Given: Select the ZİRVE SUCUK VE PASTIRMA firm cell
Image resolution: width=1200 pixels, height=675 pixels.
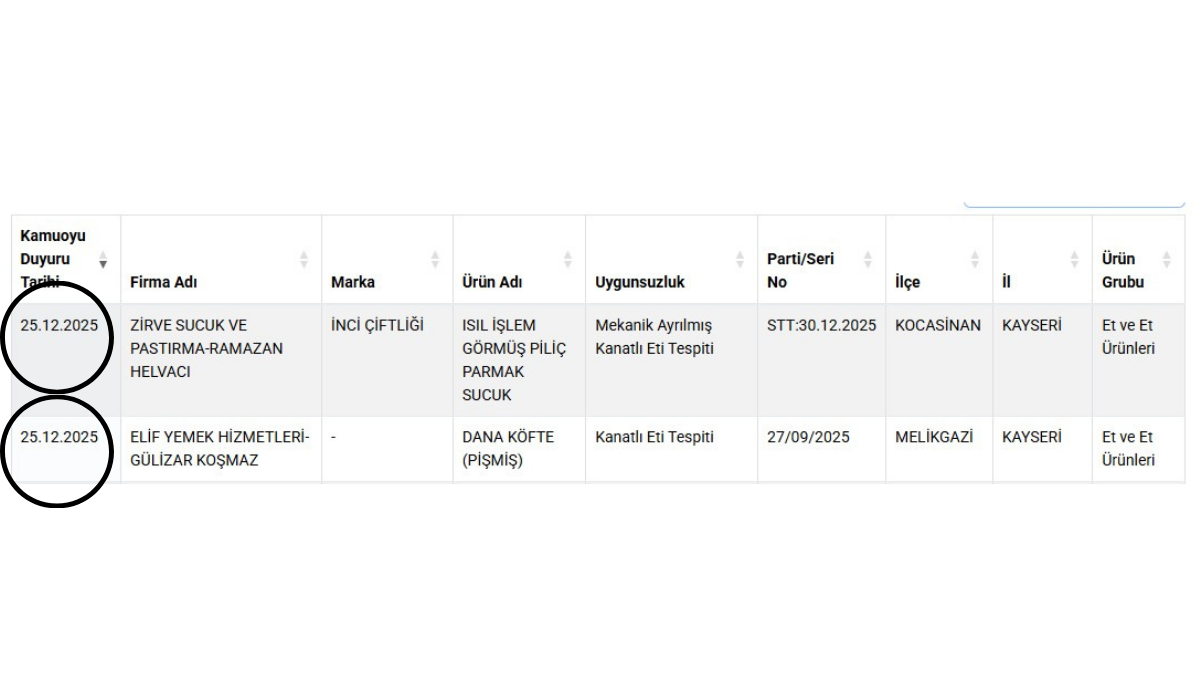Looking at the screenshot, I should click(206, 349).
